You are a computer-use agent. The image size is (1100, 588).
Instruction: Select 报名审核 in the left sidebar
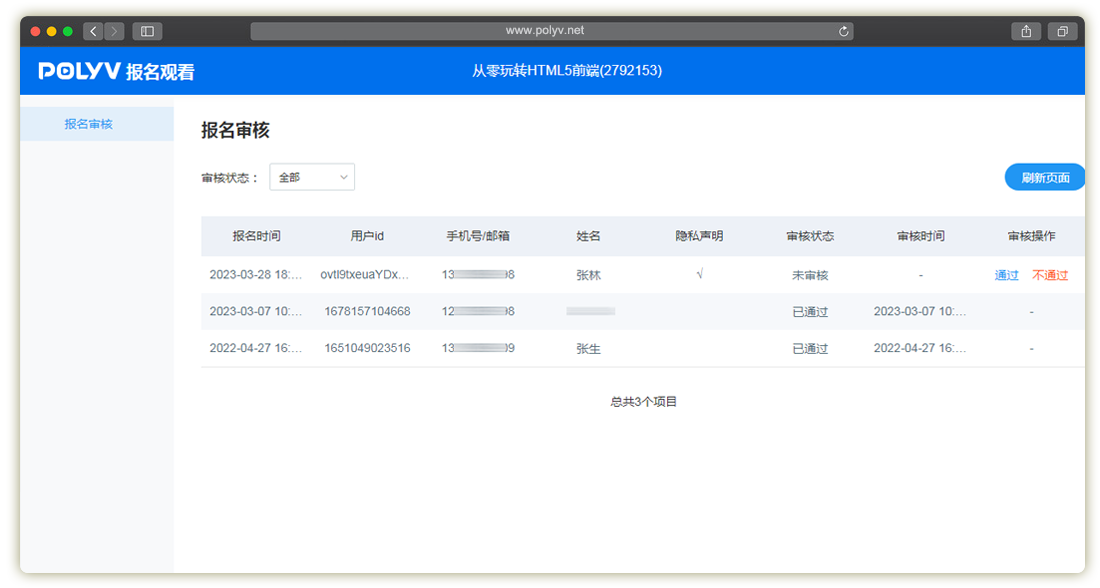(x=88, y=124)
